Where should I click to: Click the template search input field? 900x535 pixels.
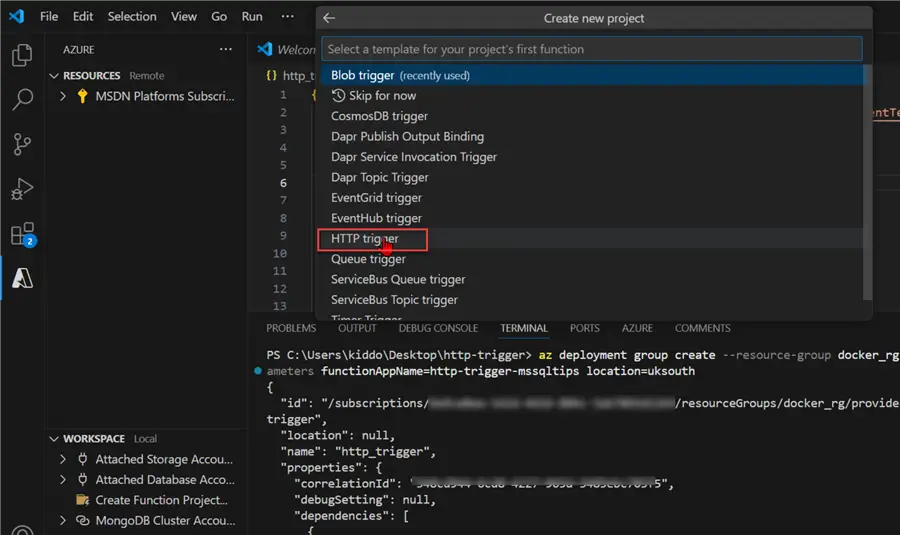click(591, 49)
